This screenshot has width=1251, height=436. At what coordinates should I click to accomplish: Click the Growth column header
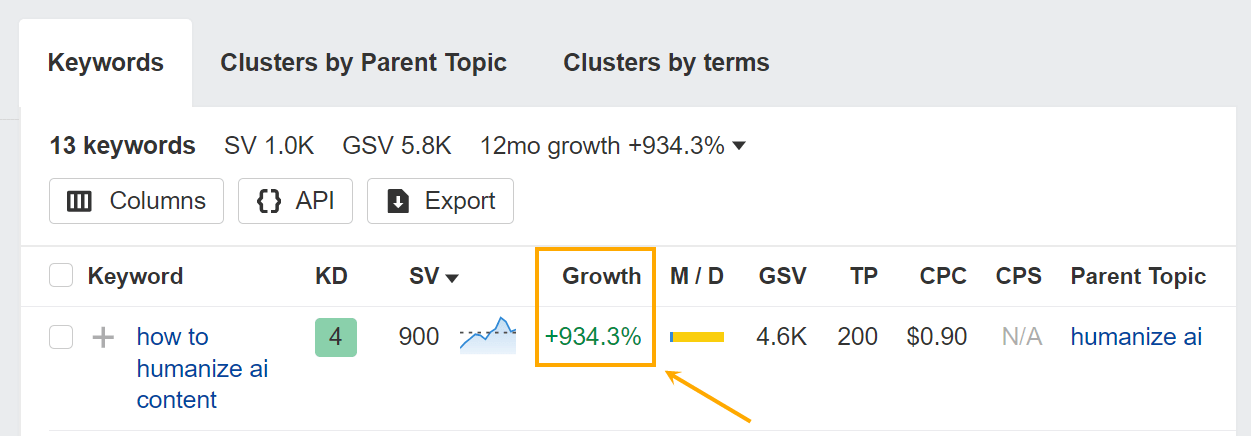pyautogui.click(x=601, y=276)
